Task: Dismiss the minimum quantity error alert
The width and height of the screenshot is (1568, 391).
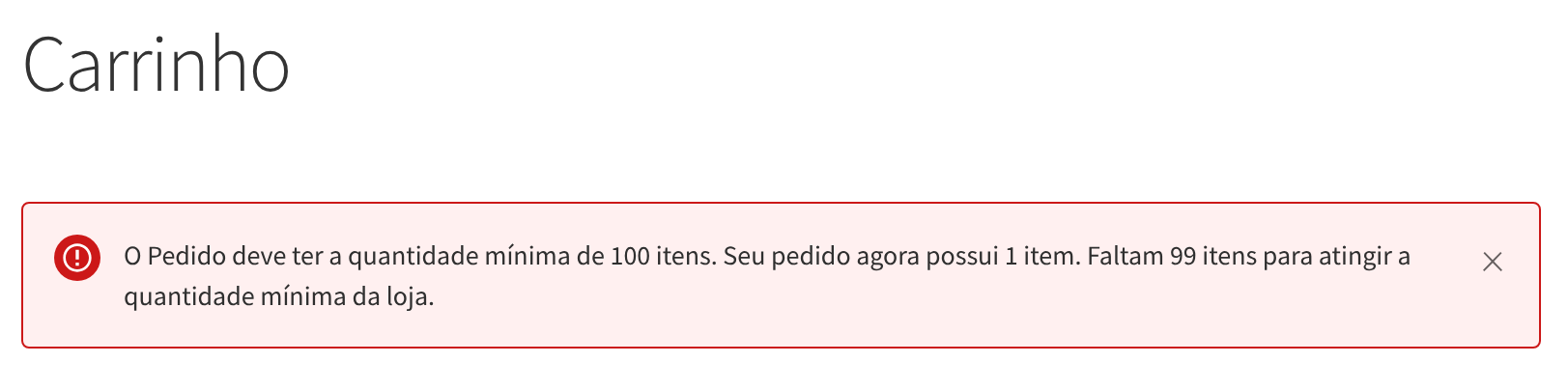Action: click(1492, 262)
